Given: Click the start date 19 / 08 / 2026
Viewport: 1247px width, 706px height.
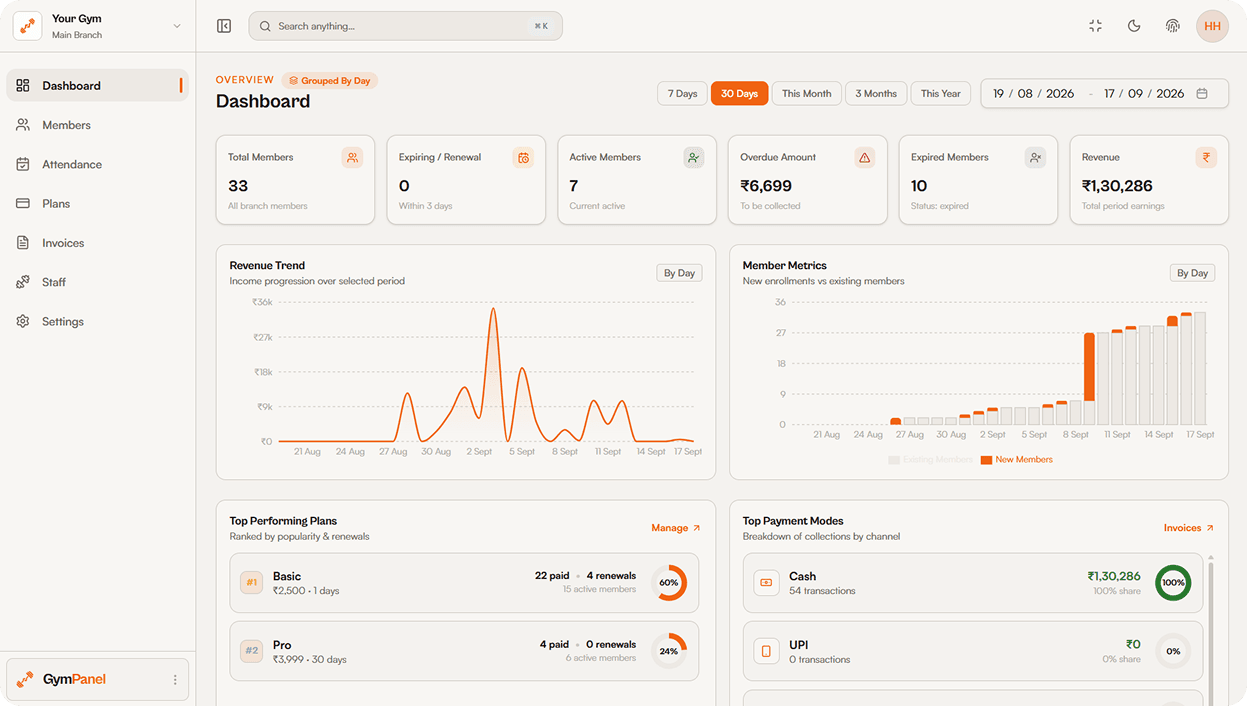Looking at the screenshot, I should [x=1033, y=94].
